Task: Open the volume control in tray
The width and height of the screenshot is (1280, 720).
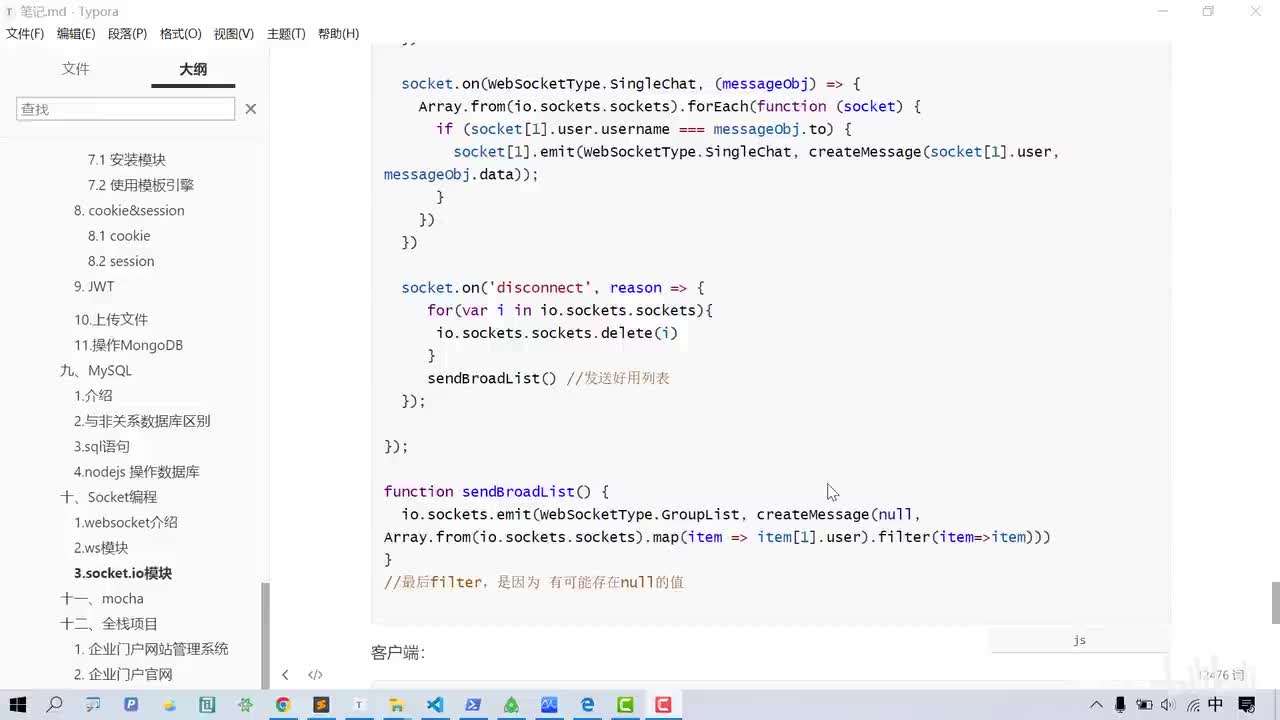Action: click(1167, 705)
